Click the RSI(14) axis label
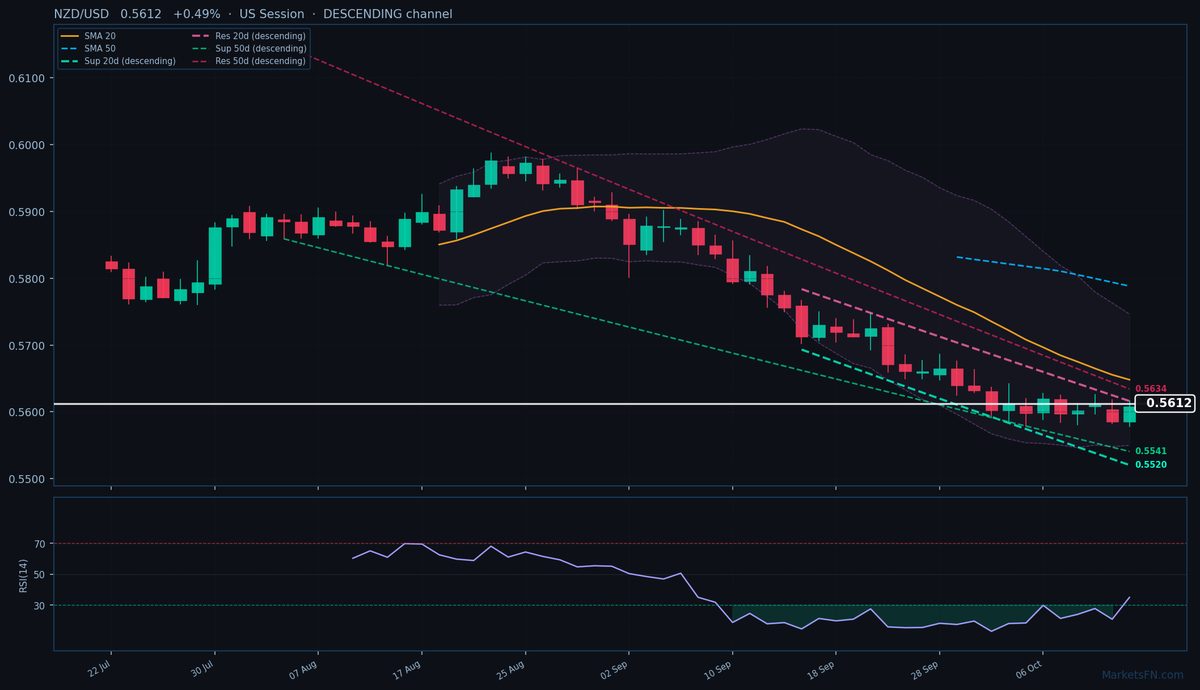This screenshot has width=1200, height=690. [x=23, y=574]
